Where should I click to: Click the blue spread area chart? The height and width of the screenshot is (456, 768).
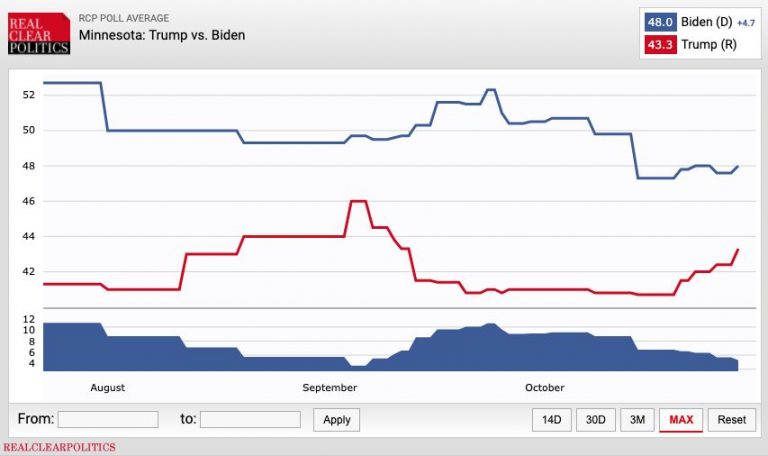point(300,353)
